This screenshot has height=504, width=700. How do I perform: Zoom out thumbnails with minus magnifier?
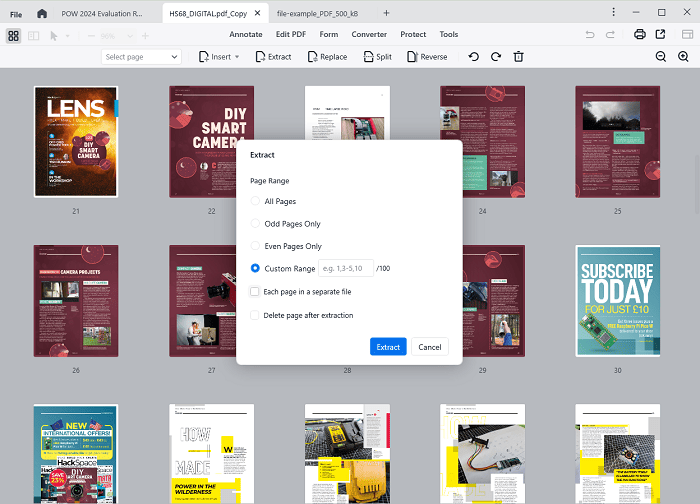tap(660, 57)
